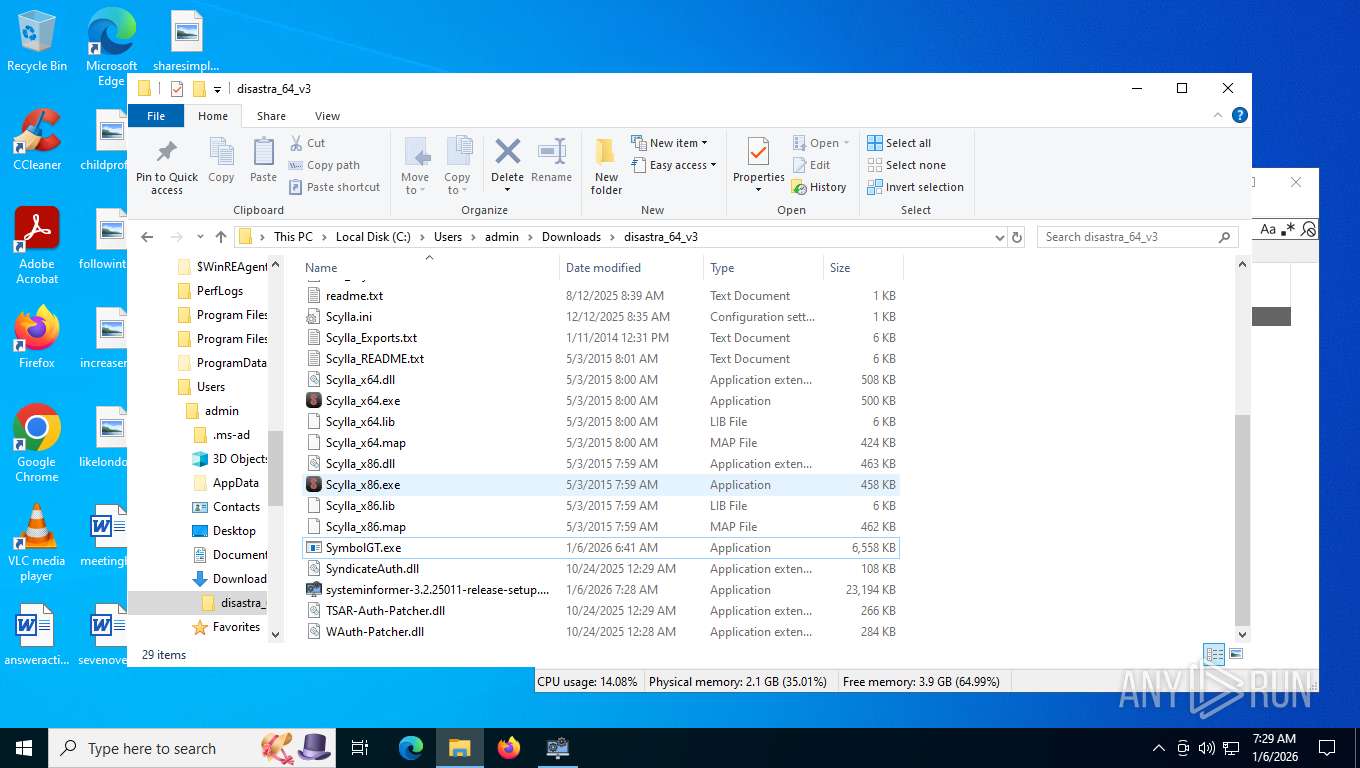
Task: Click Select none in ribbon
Action: tap(906, 165)
